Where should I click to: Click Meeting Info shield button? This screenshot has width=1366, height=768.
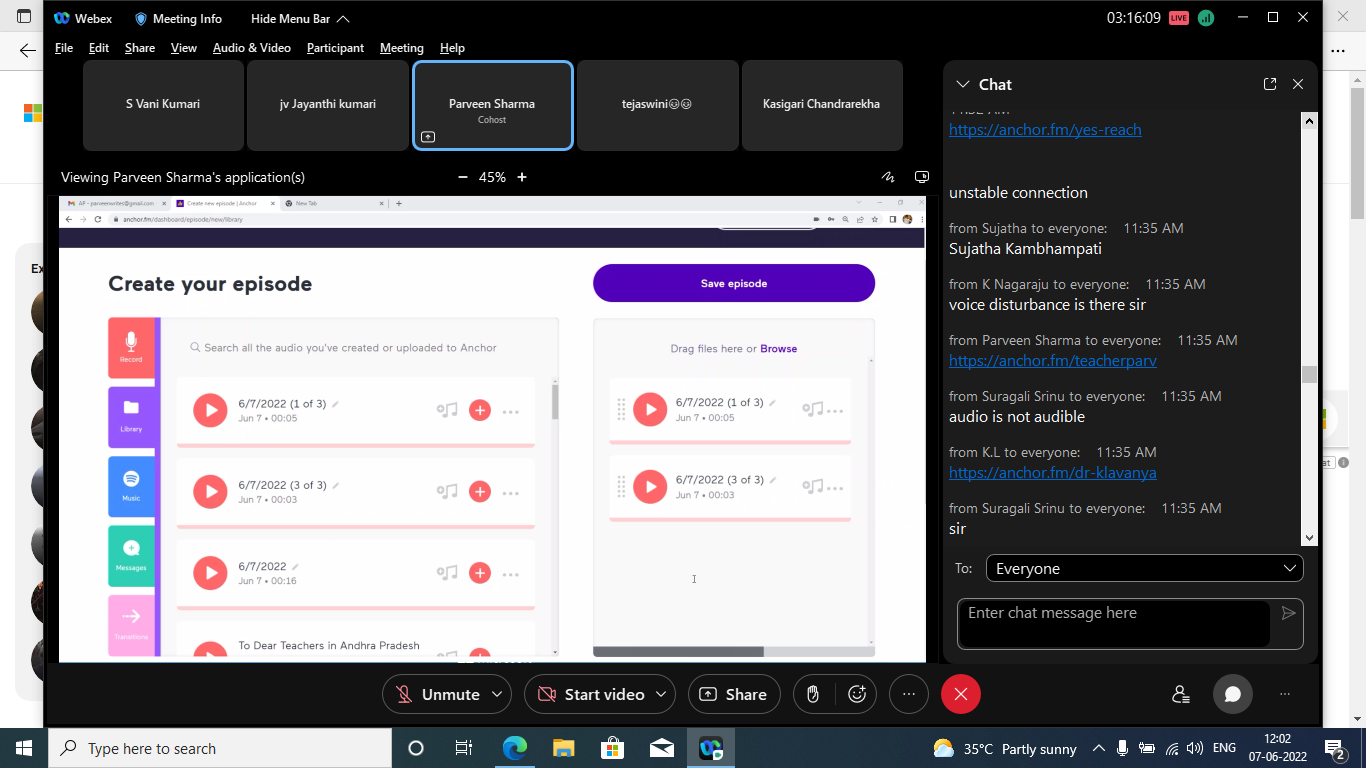click(178, 18)
